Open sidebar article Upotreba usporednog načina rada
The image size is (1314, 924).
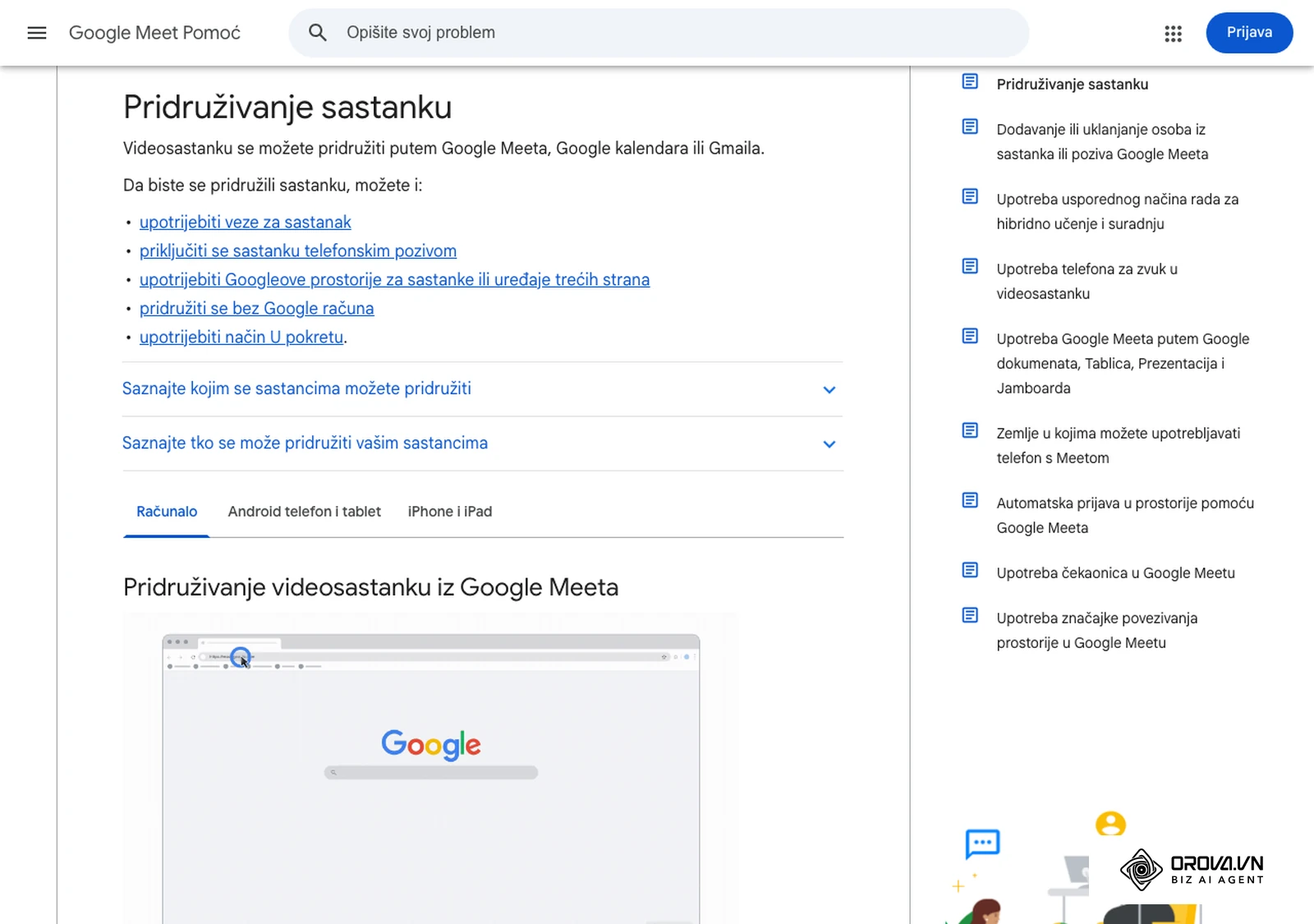[x=1118, y=212]
